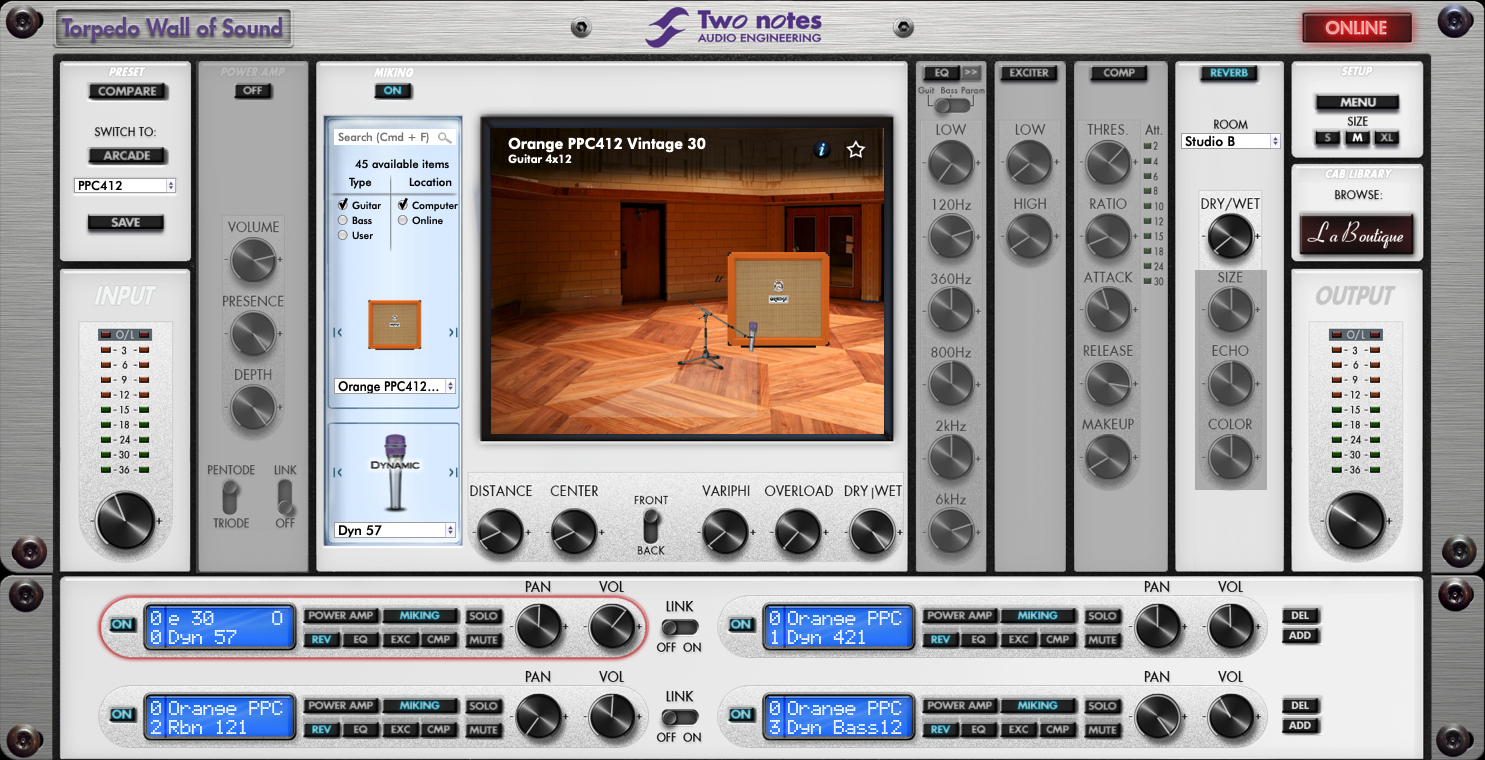Open the Studio B room dropdown
1485x760 pixels.
(x=1230, y=142)
